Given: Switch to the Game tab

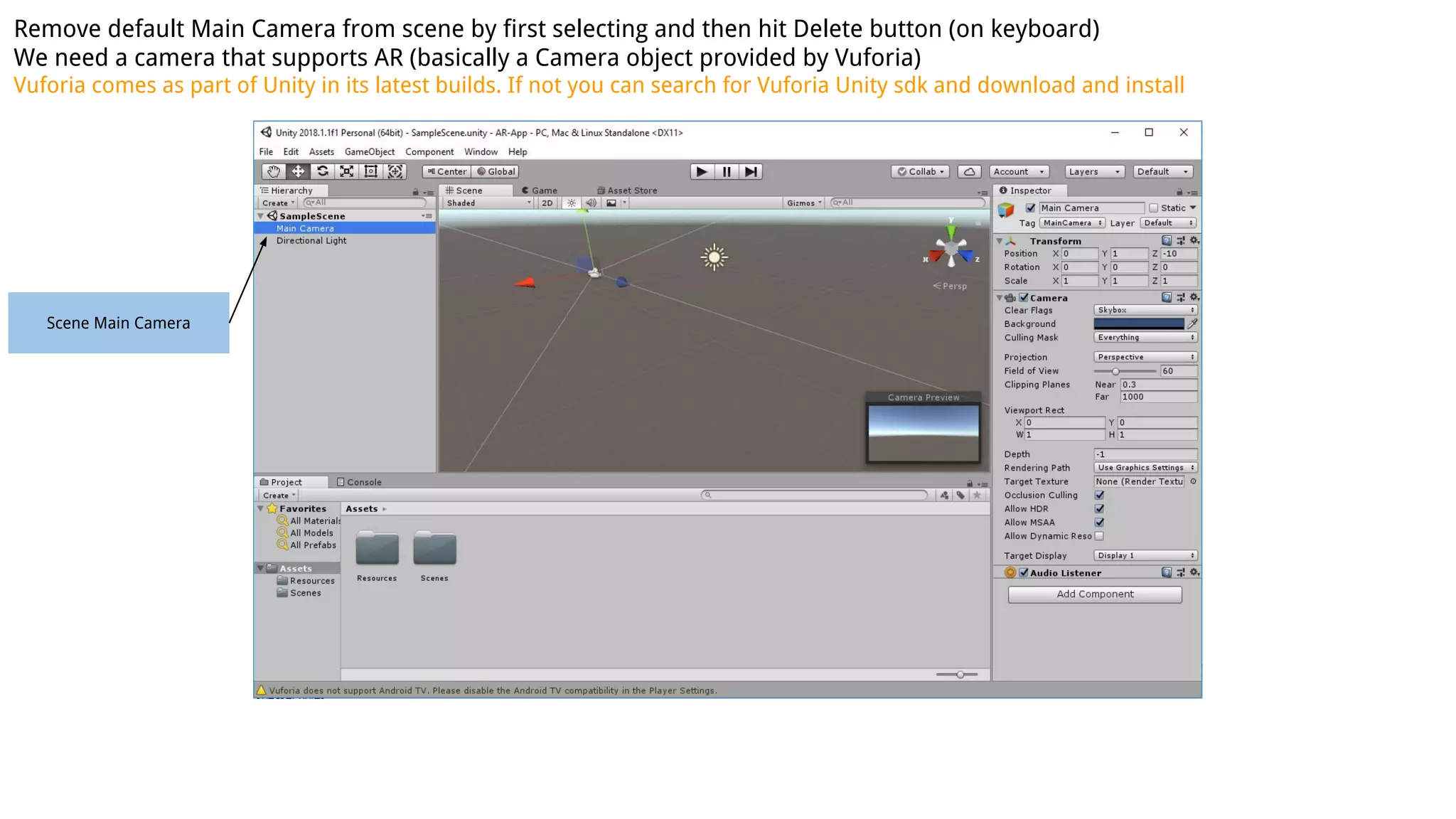Looking at the screenshot, I should pos(540,191).
